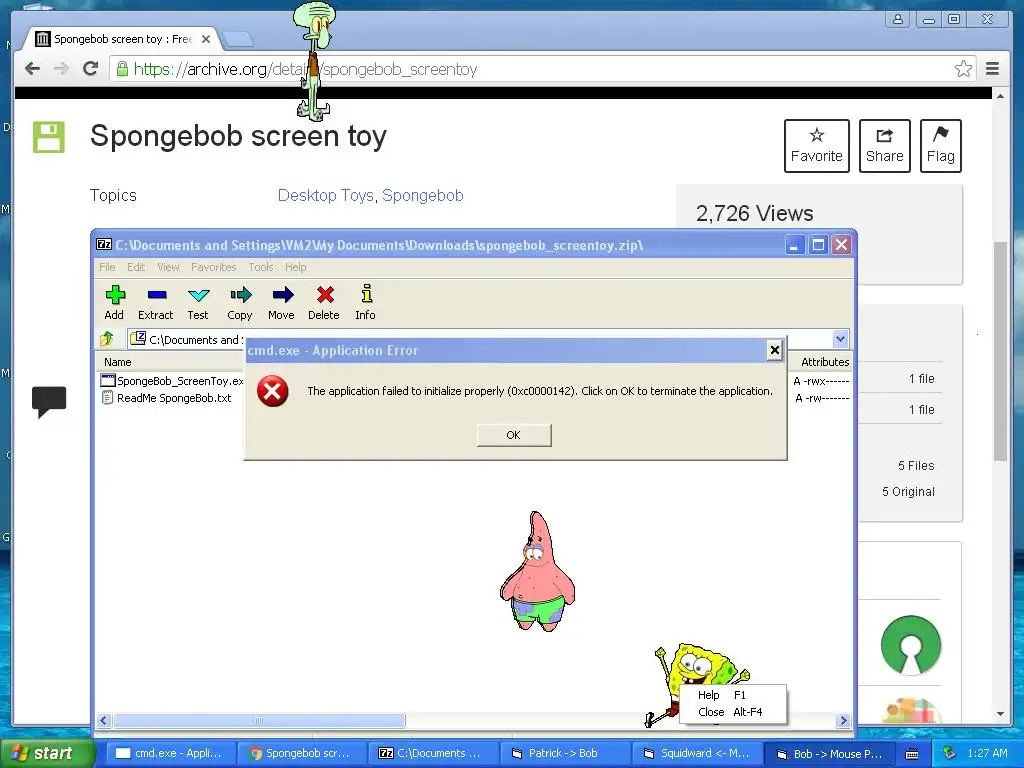This screenshot has height=768, width=1024.
Task: Switch to Squidward <- M... taskbar item
Action: point(699,754)
